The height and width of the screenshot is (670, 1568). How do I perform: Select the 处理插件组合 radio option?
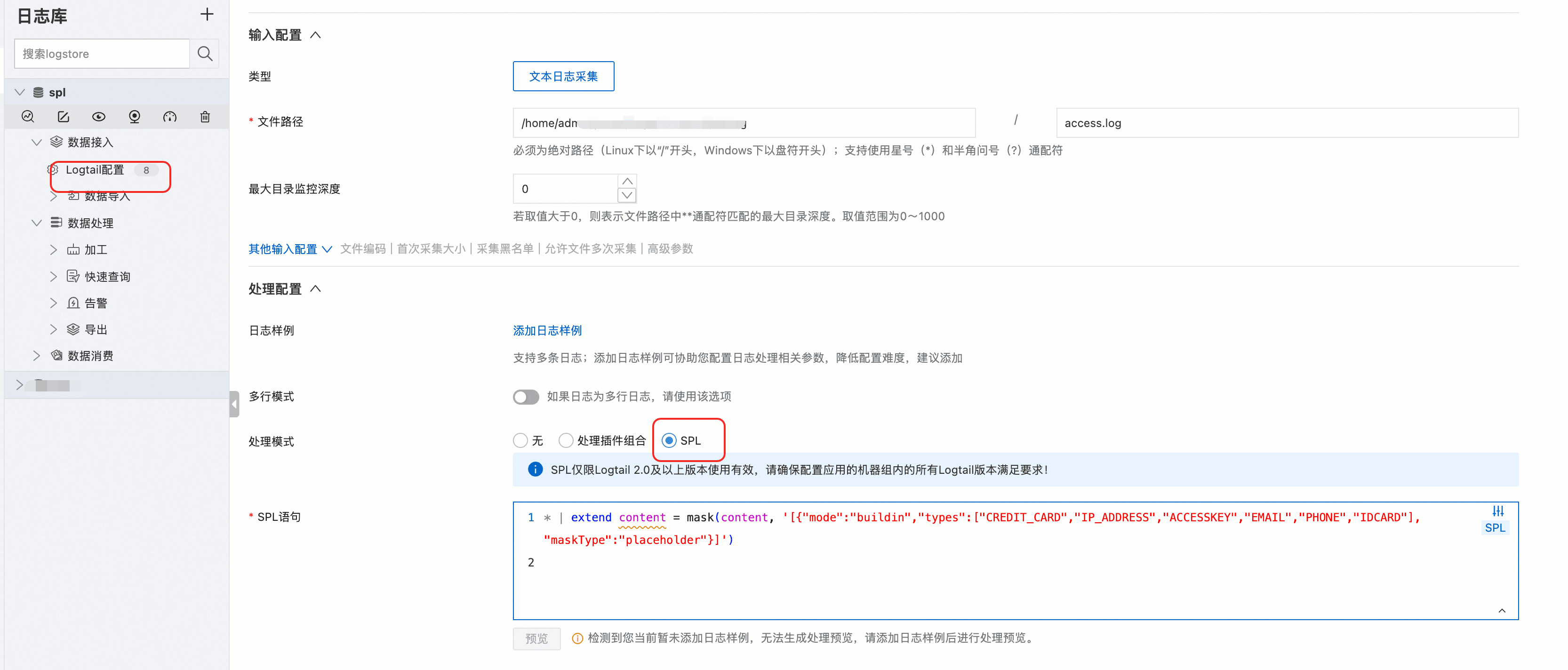click(566, 440)
